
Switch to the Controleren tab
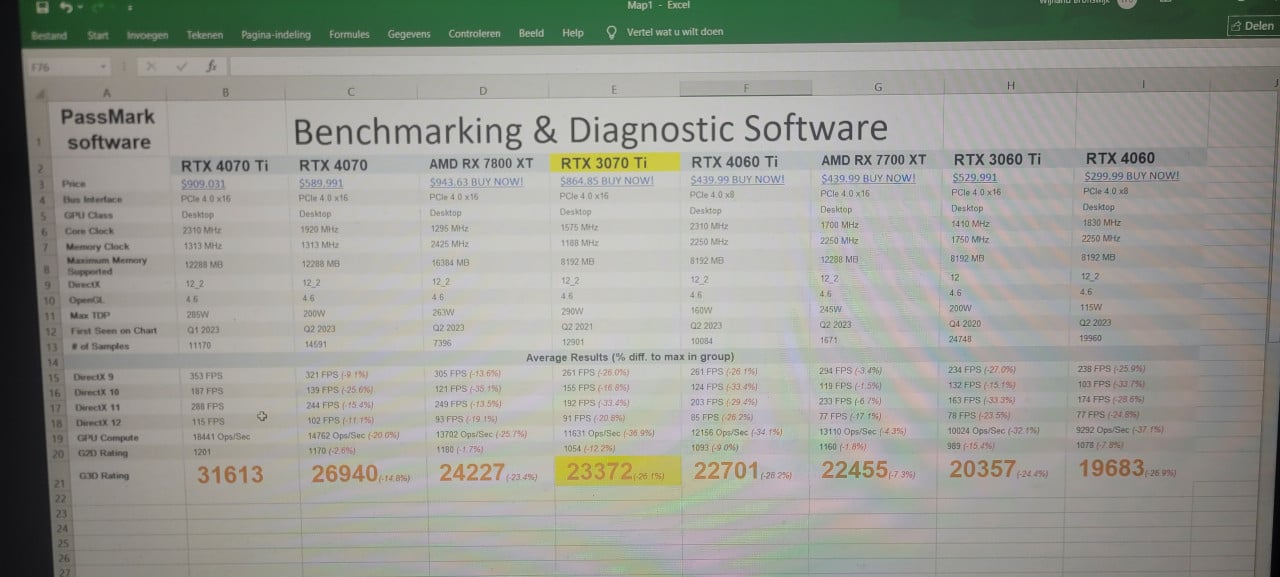click(x=474, y=33)
